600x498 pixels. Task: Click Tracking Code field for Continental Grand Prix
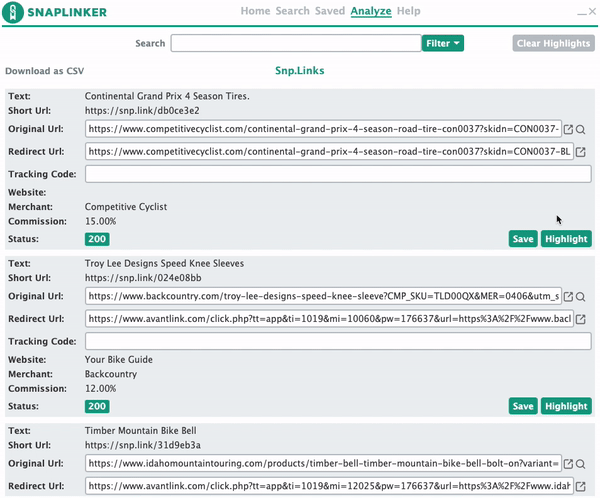[x=338, y=174]
